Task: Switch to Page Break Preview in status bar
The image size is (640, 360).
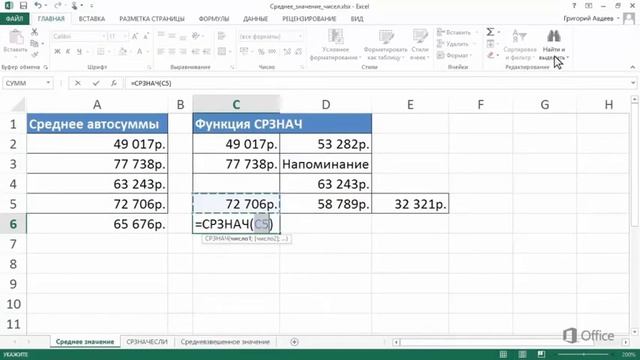Action: point(542,354)
